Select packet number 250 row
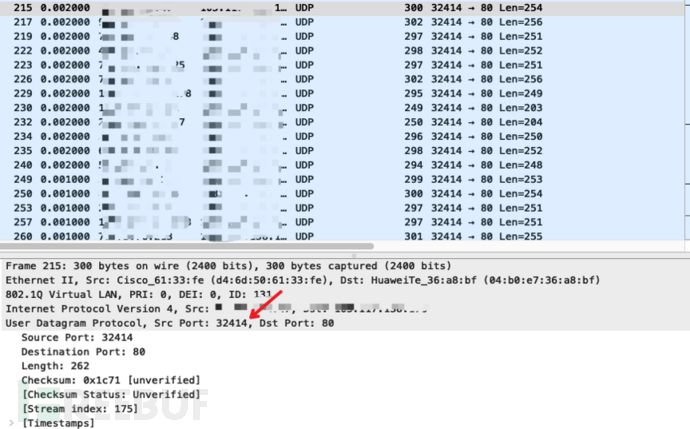690x429 pixels. [342, 194]
